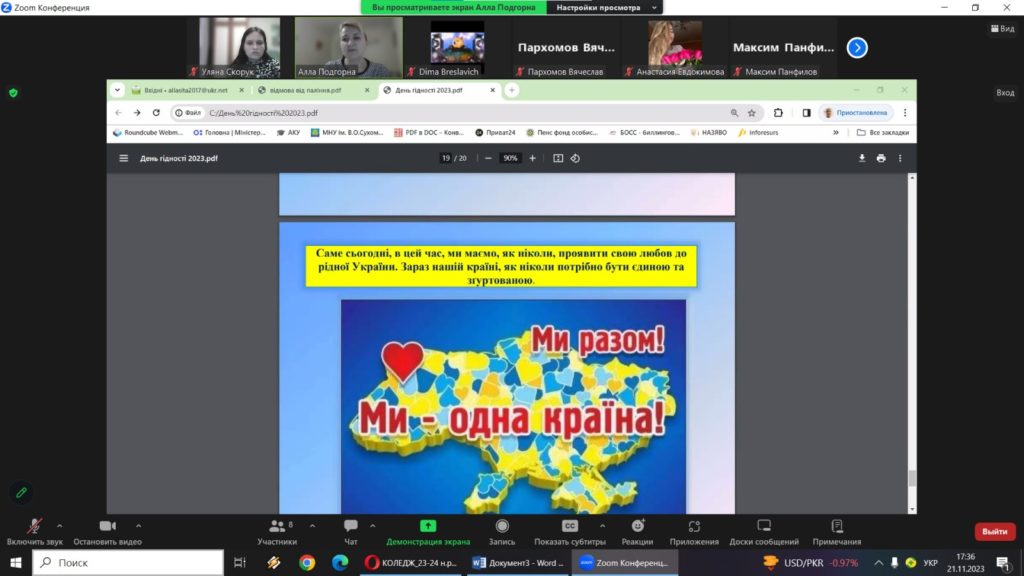
Task: Open Chrome three-dot menu
Action: [904, 112]
